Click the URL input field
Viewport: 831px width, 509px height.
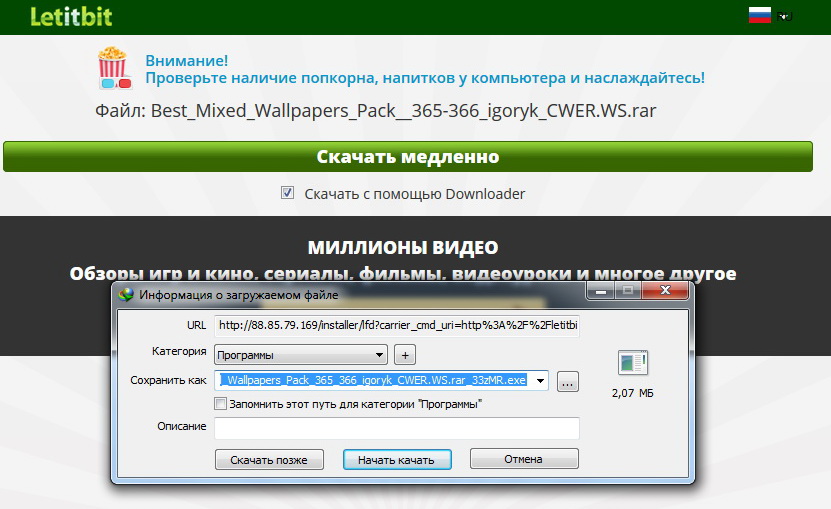click(x=397, y=326)
